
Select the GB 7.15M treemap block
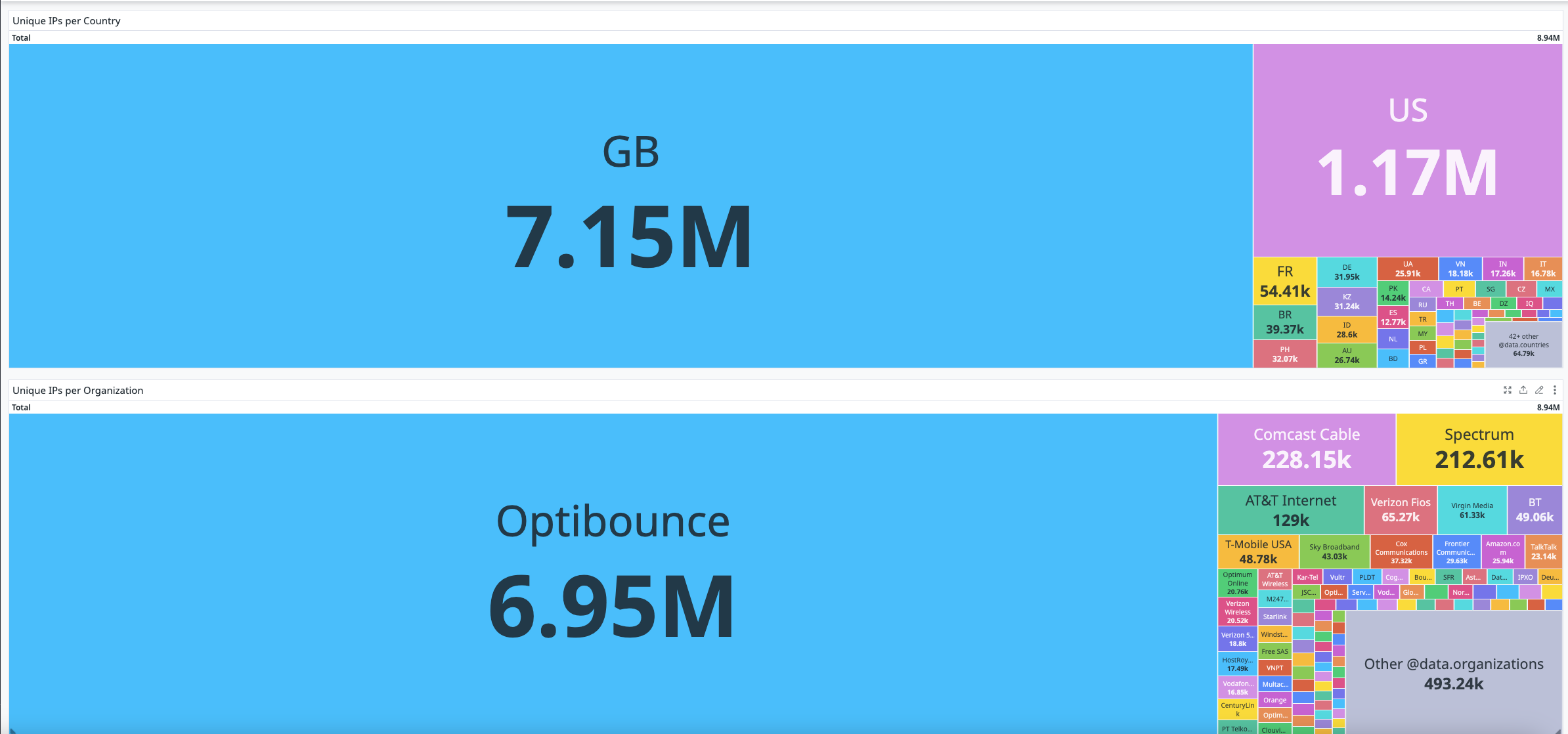[x=630, y=205]
